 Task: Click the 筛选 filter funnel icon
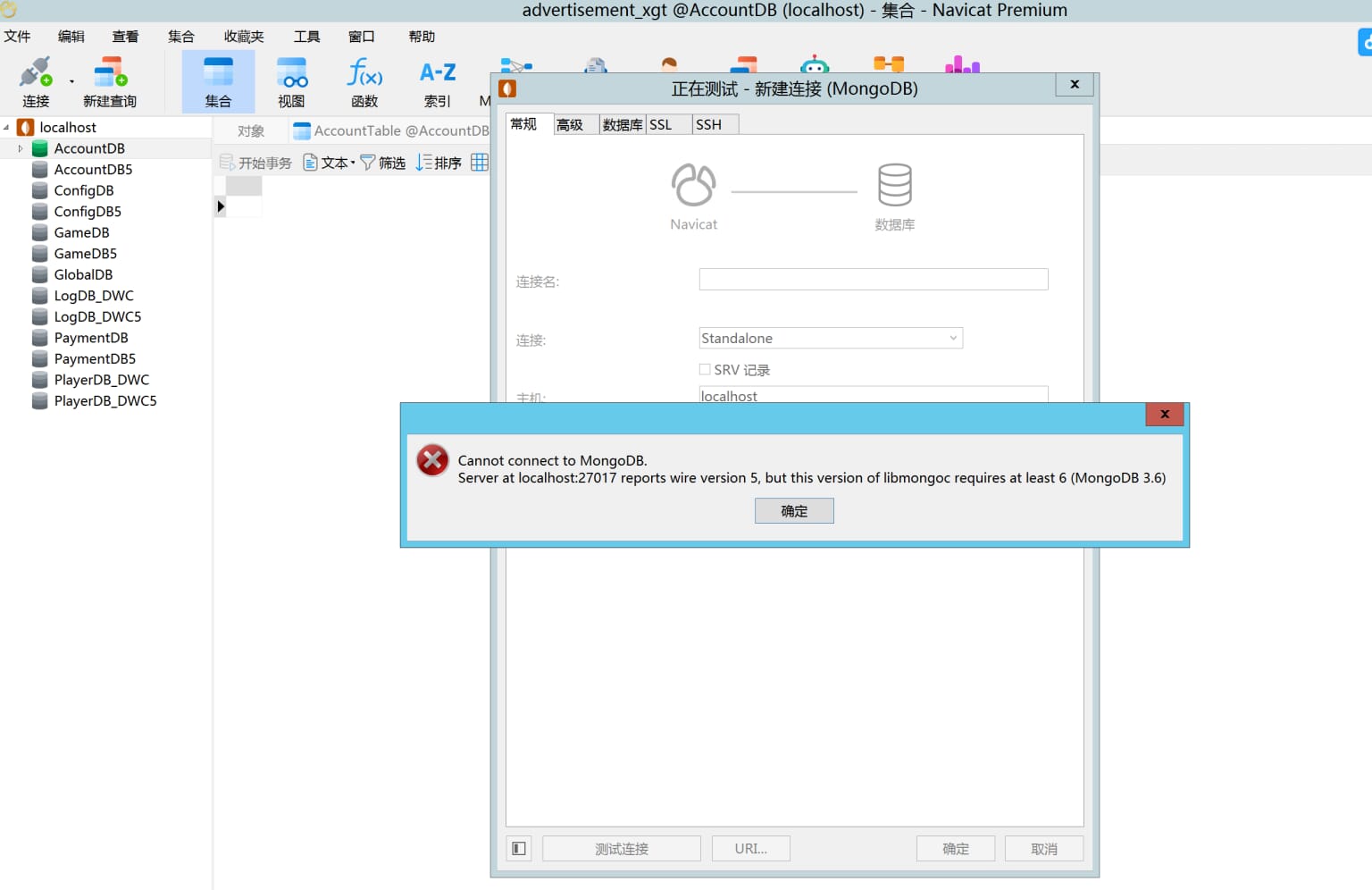[x=367, y=163]
